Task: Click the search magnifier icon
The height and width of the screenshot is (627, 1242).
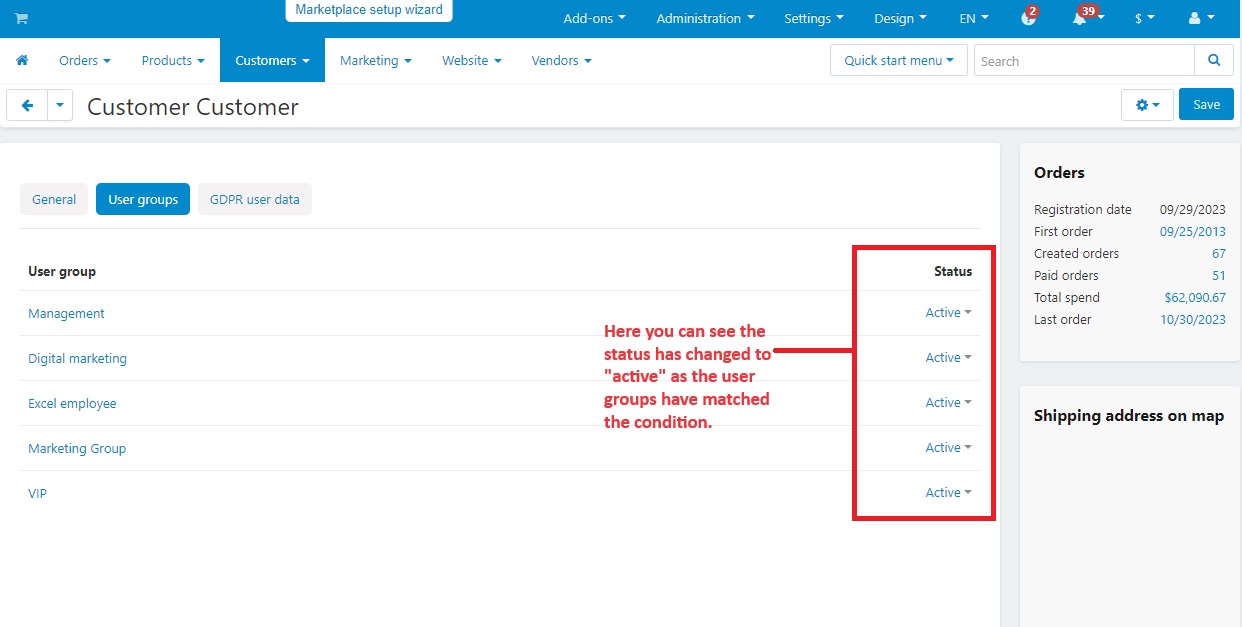Action: click(x=1213, y=61)
